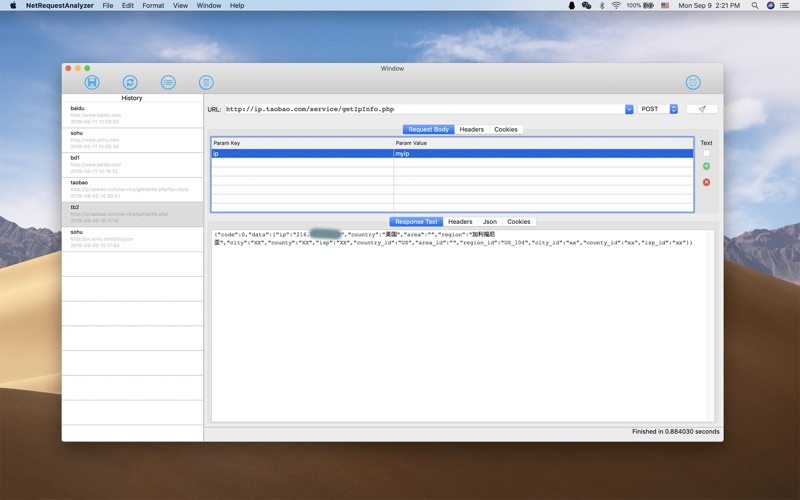
Task: Click the US flag input source icon
Action: click(x=665, y=6)
